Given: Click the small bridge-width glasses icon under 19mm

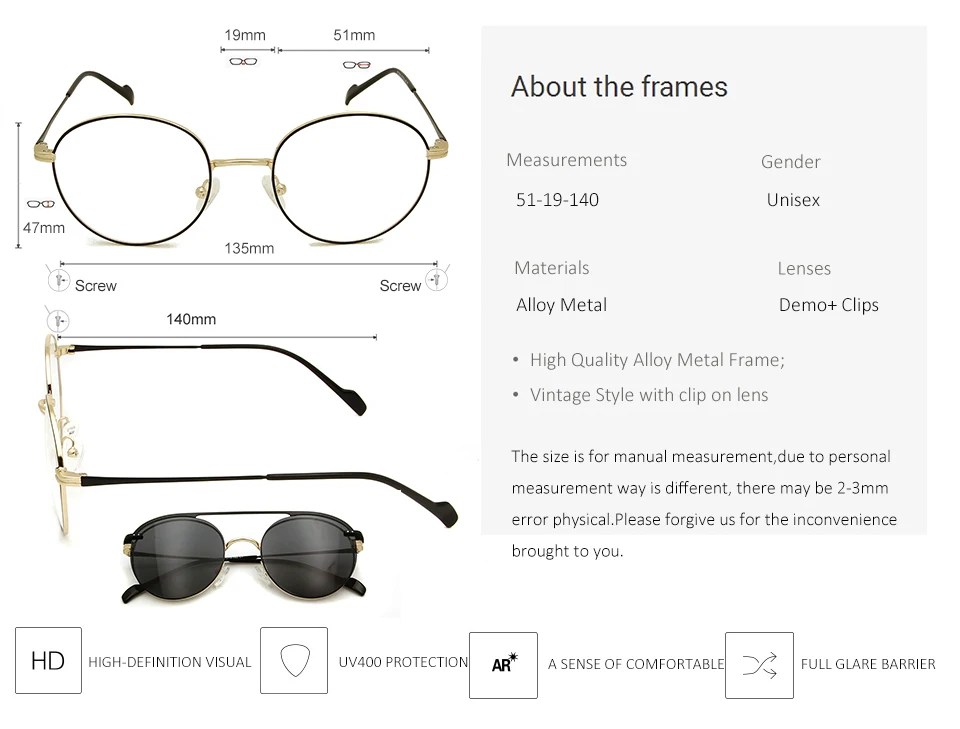Looking at the screenshot, I should coord(243,61).
